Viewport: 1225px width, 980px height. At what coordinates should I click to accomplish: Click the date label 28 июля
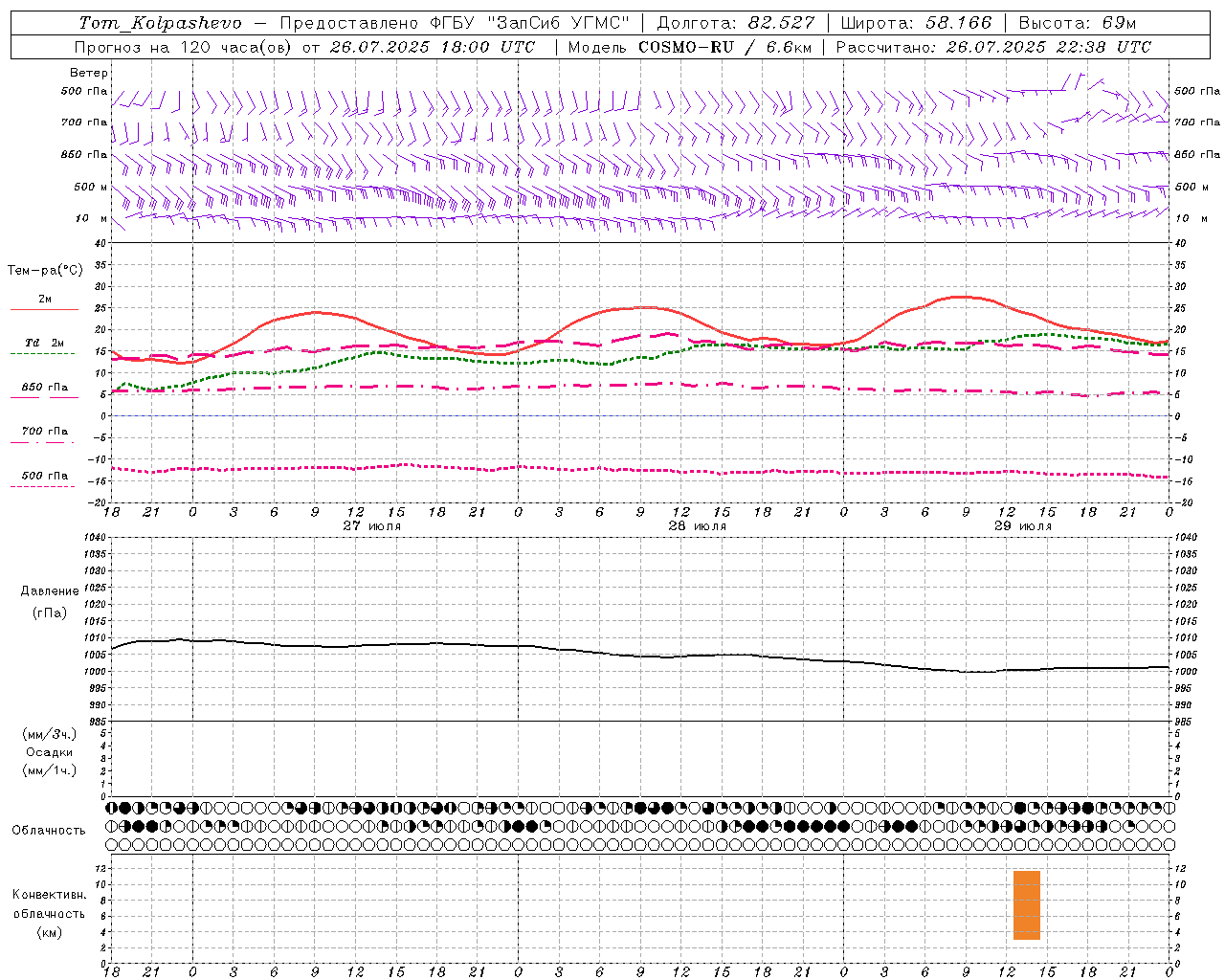pos(698,525)
